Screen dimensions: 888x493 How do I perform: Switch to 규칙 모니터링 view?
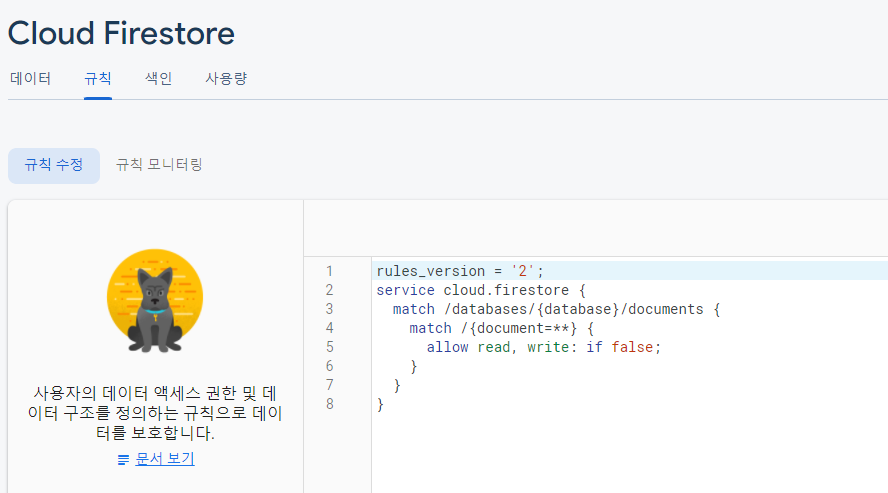pos(159,165)
